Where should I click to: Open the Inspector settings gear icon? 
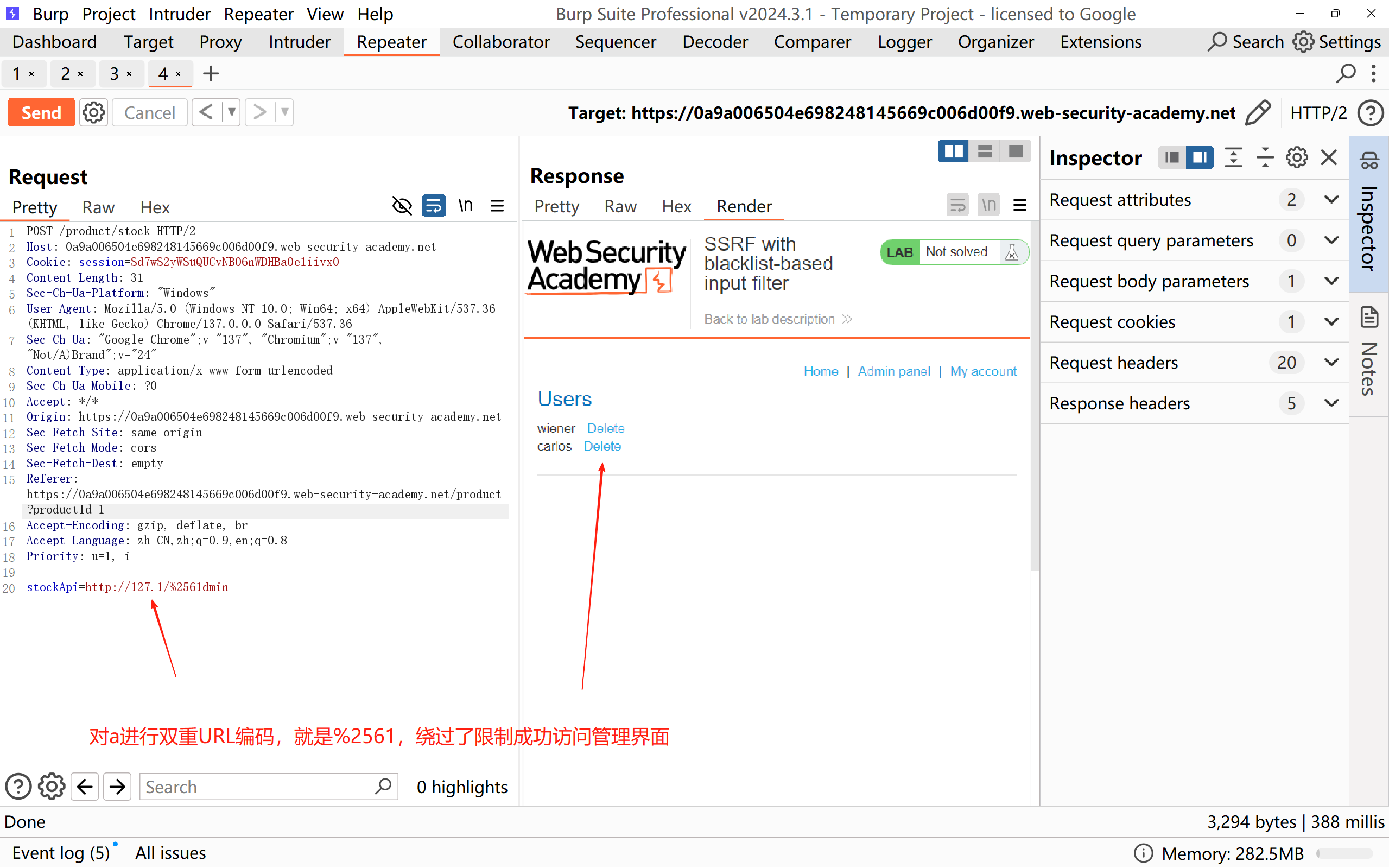[x=1296, y=157]
